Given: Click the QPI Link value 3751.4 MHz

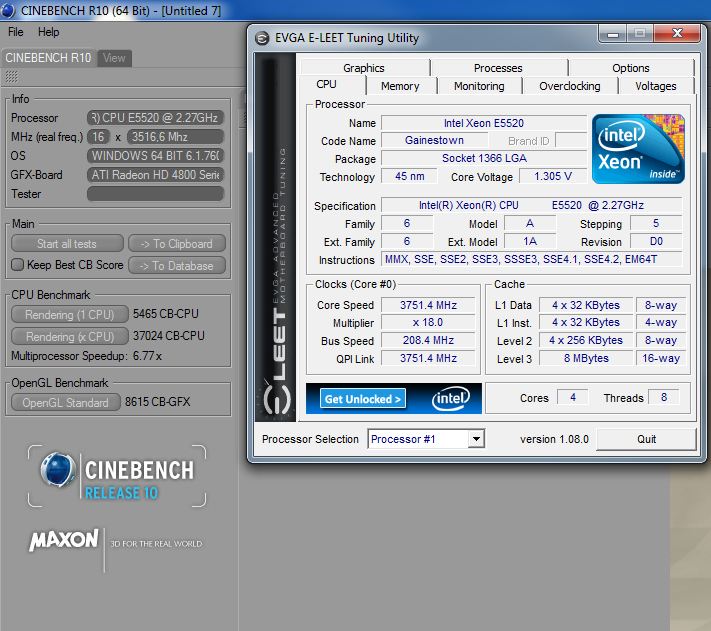Looking at the screenshot, I should tap(428, 358).
